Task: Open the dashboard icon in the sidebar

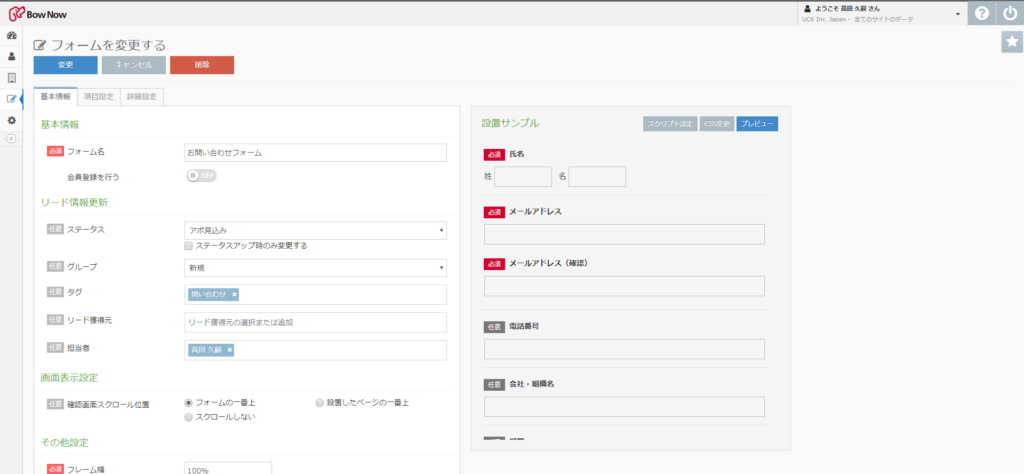Action: [x=11, y=36]
